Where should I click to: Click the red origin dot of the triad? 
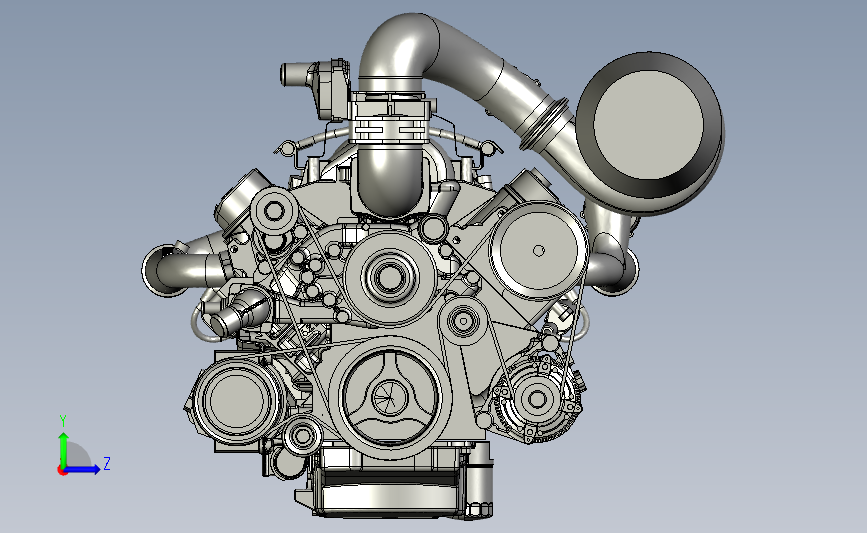point(62,471)
